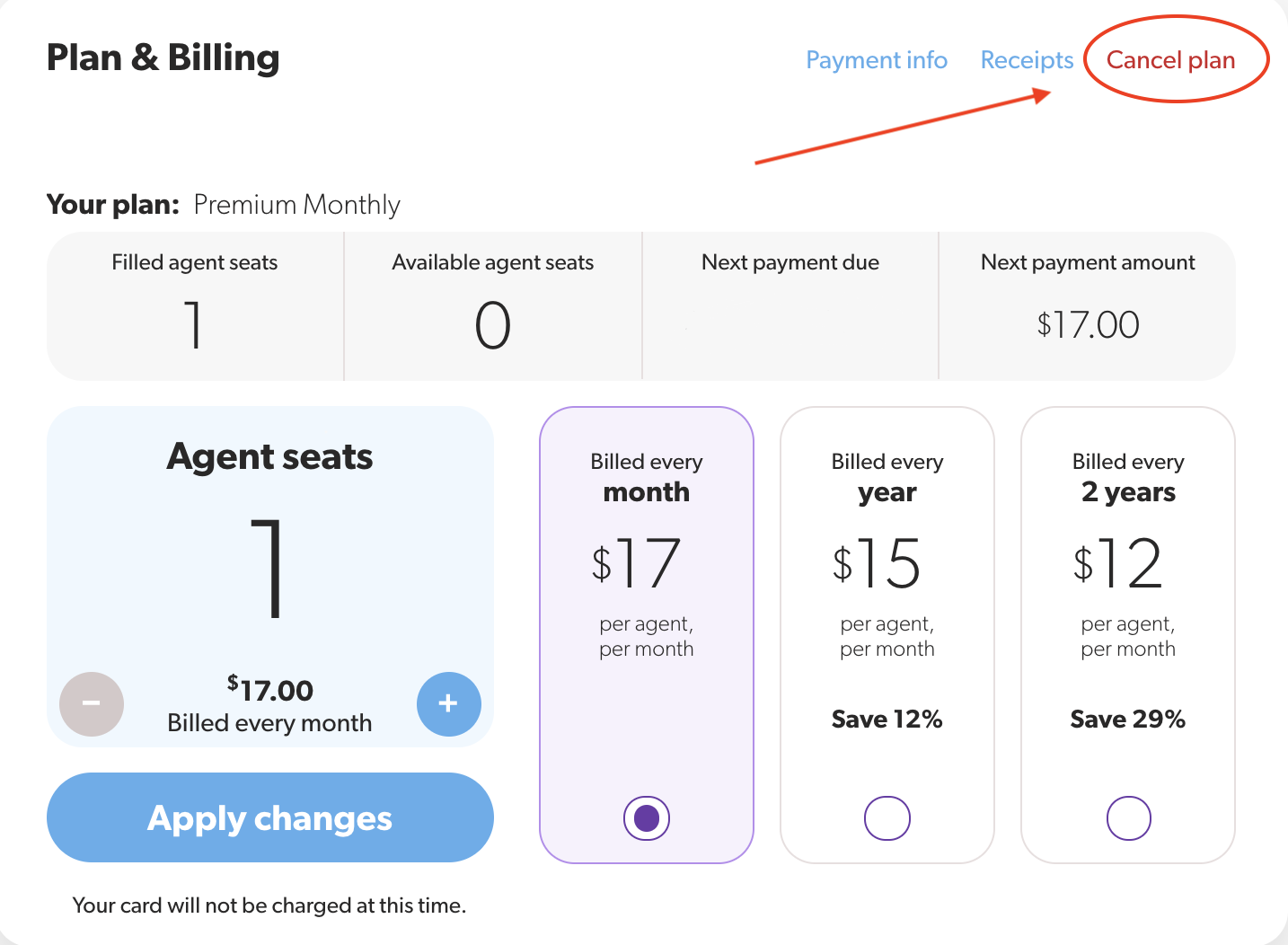Click the Available agent seats value
Viewport: 1288px width, 945px height.
click(x=493, y=325)
